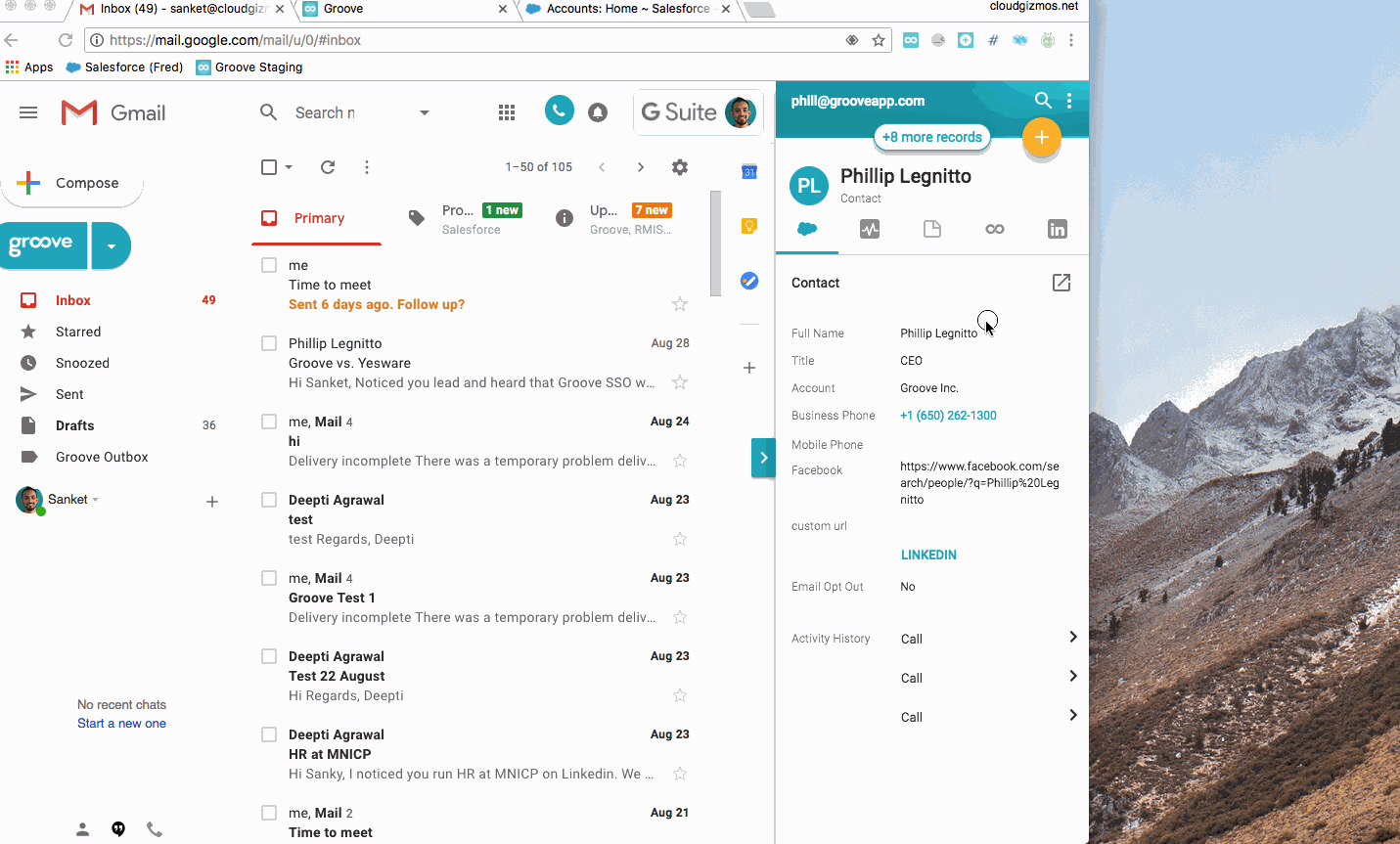This screenshot has width=1400, height=844.
Task: Open the LinkedIn tab in Groove
Action: [x=1058, y=229]
